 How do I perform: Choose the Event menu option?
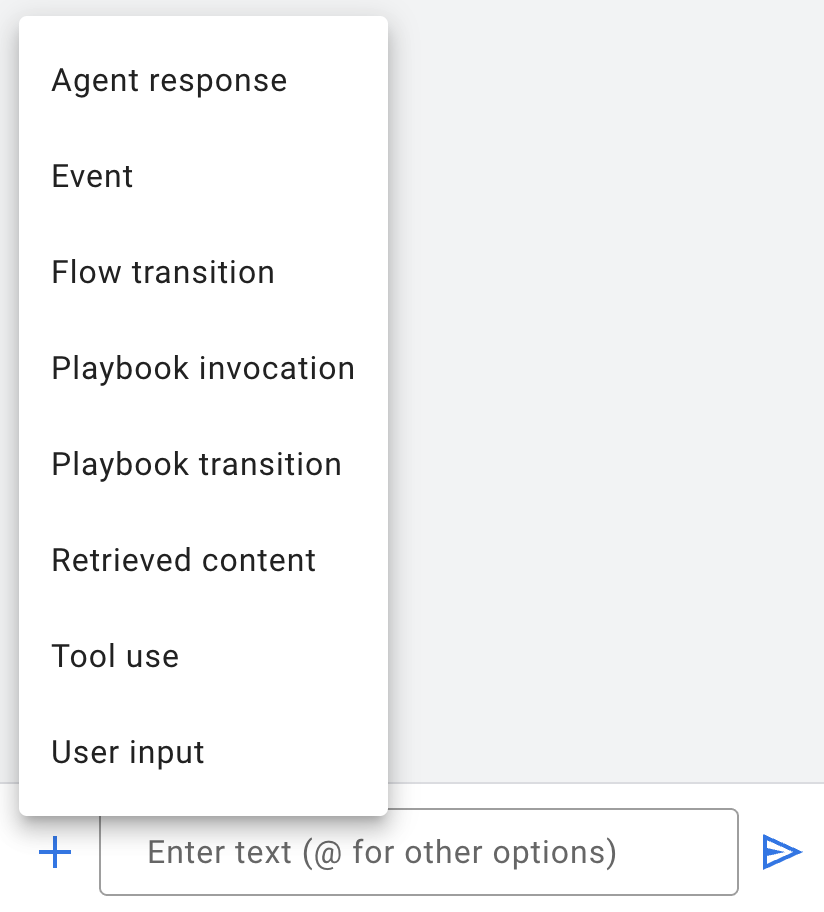pos(93,177)
